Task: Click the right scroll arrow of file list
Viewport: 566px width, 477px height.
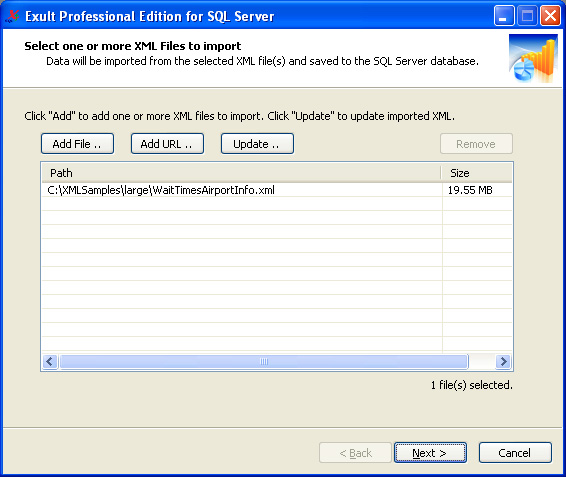Action: pos(503,361)
